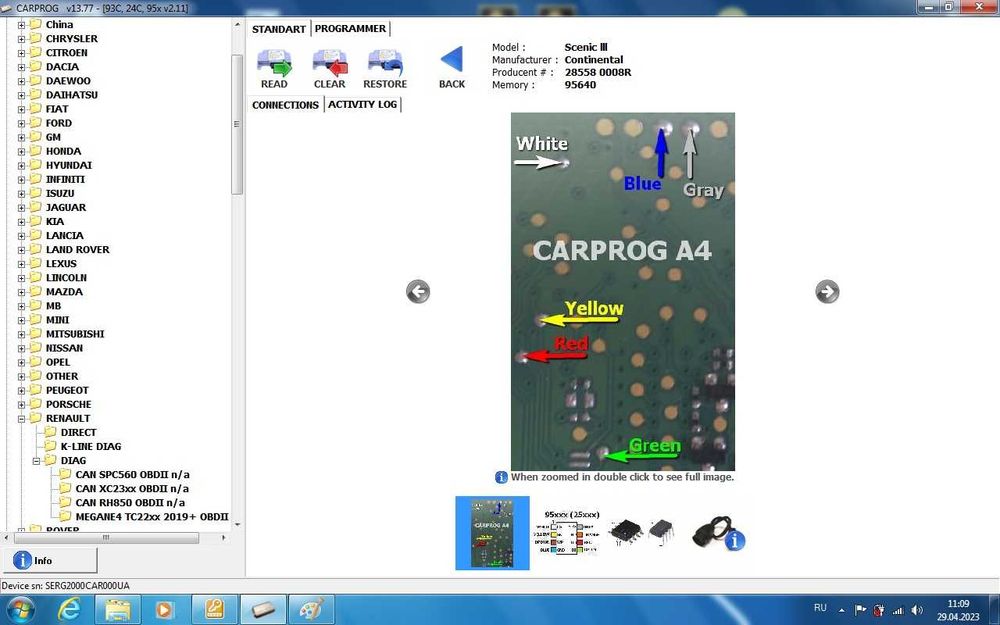This screenshot has height=625, width=1000.
Task: Select the MINI folder
Action: (57, 320)
